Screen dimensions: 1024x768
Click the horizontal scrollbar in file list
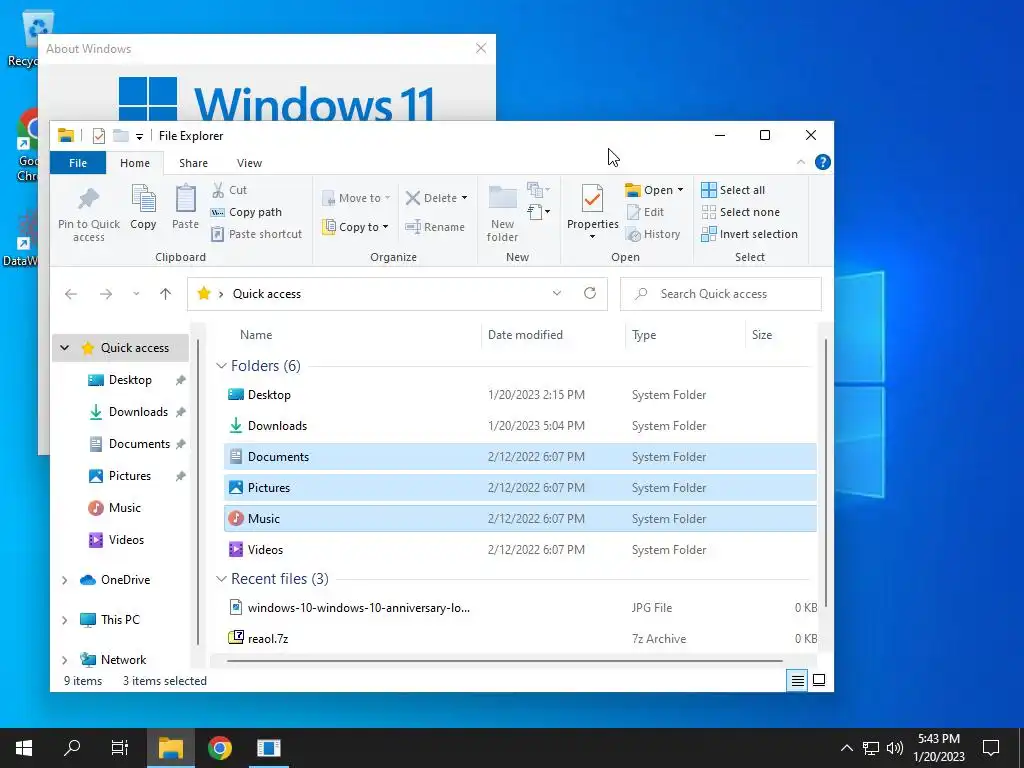[x=505, y=661]
